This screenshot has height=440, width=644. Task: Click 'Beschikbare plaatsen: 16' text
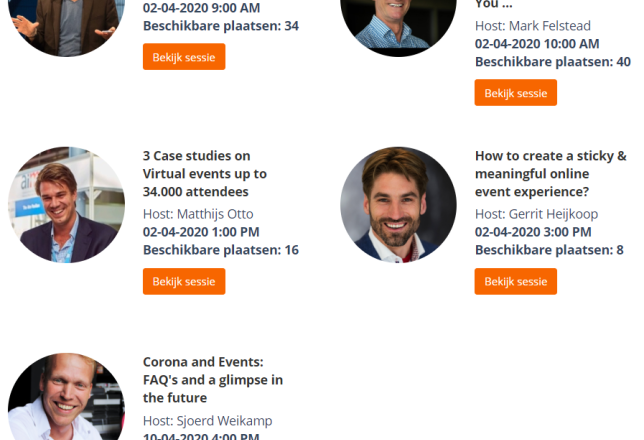221,250
